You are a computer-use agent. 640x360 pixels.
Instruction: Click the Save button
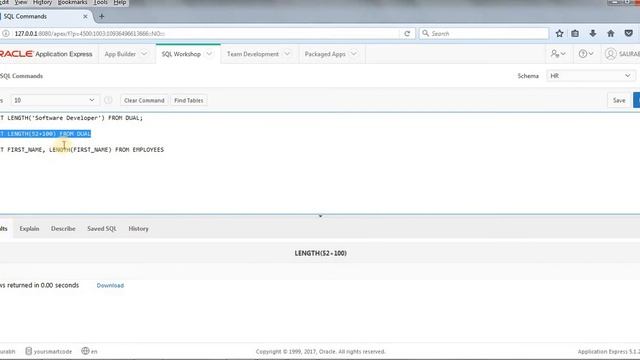[619, 100]
